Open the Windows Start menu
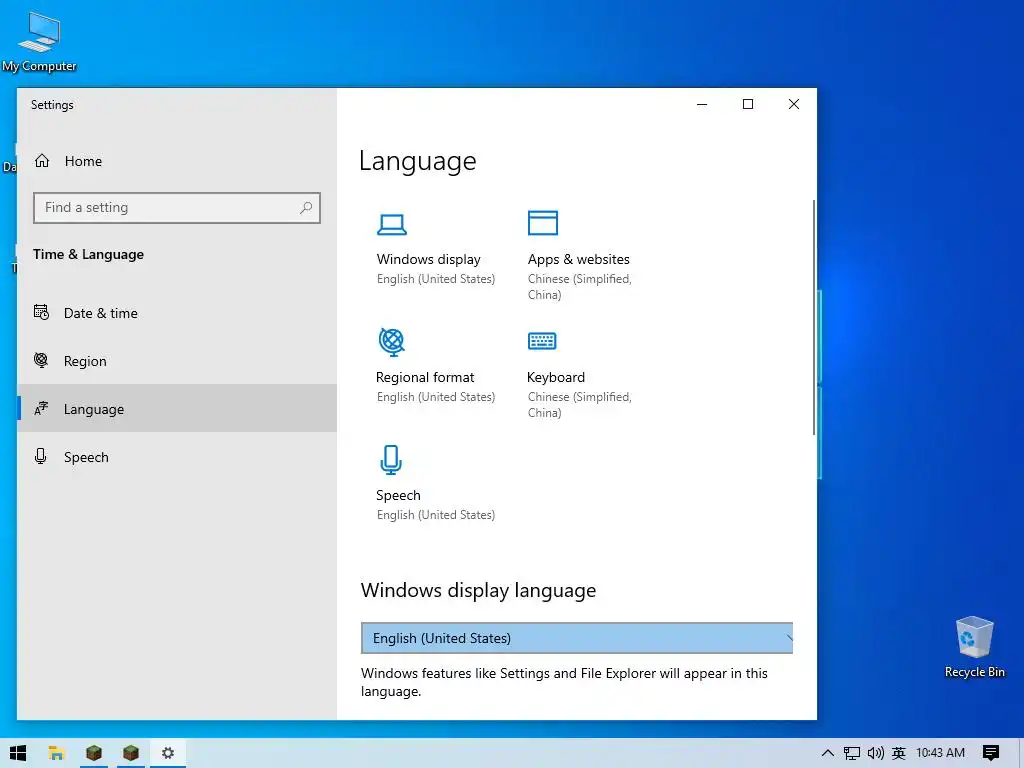1024x768 pixels. [18, 753]
